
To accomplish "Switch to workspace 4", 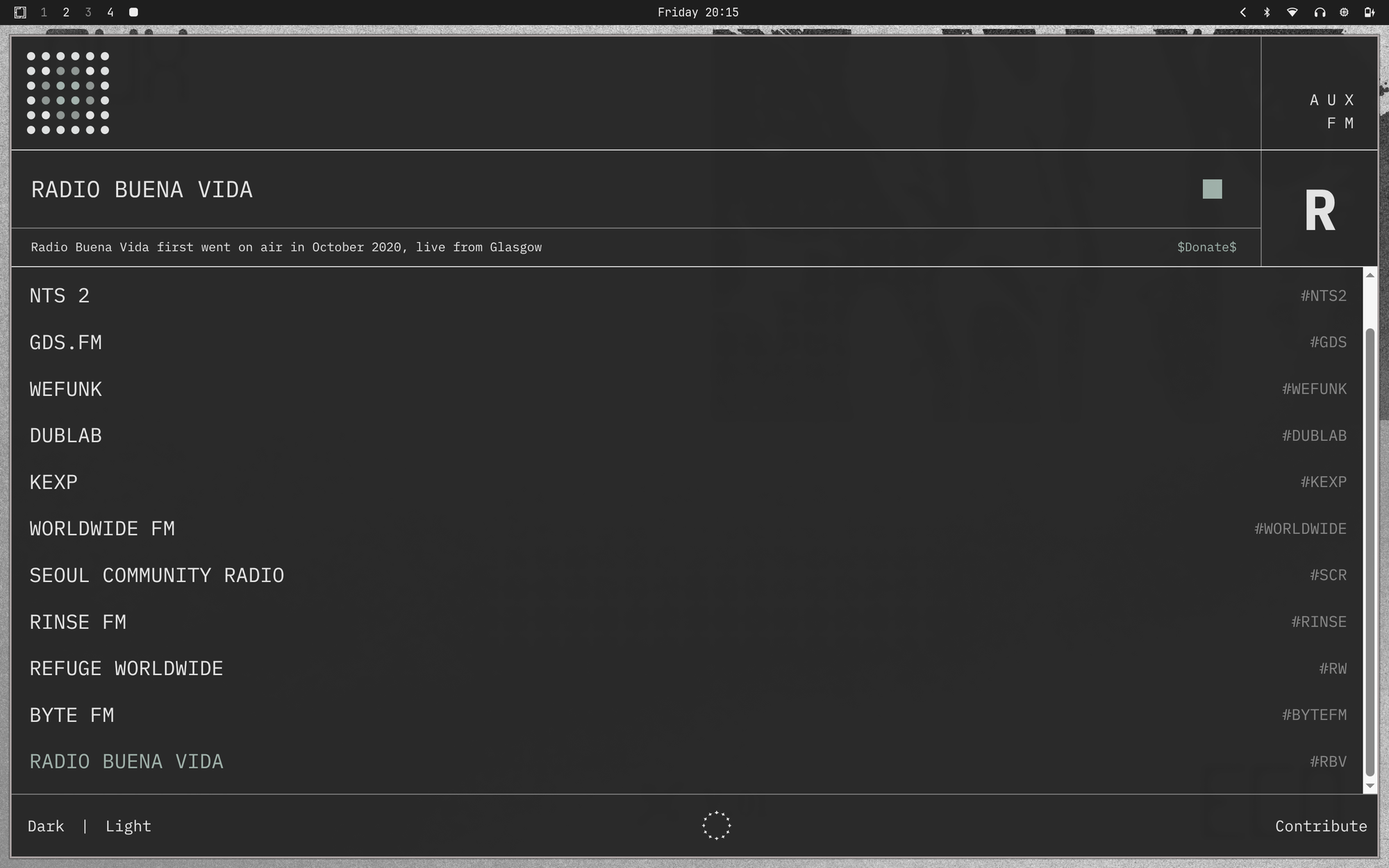I will (x=110, y=12).
